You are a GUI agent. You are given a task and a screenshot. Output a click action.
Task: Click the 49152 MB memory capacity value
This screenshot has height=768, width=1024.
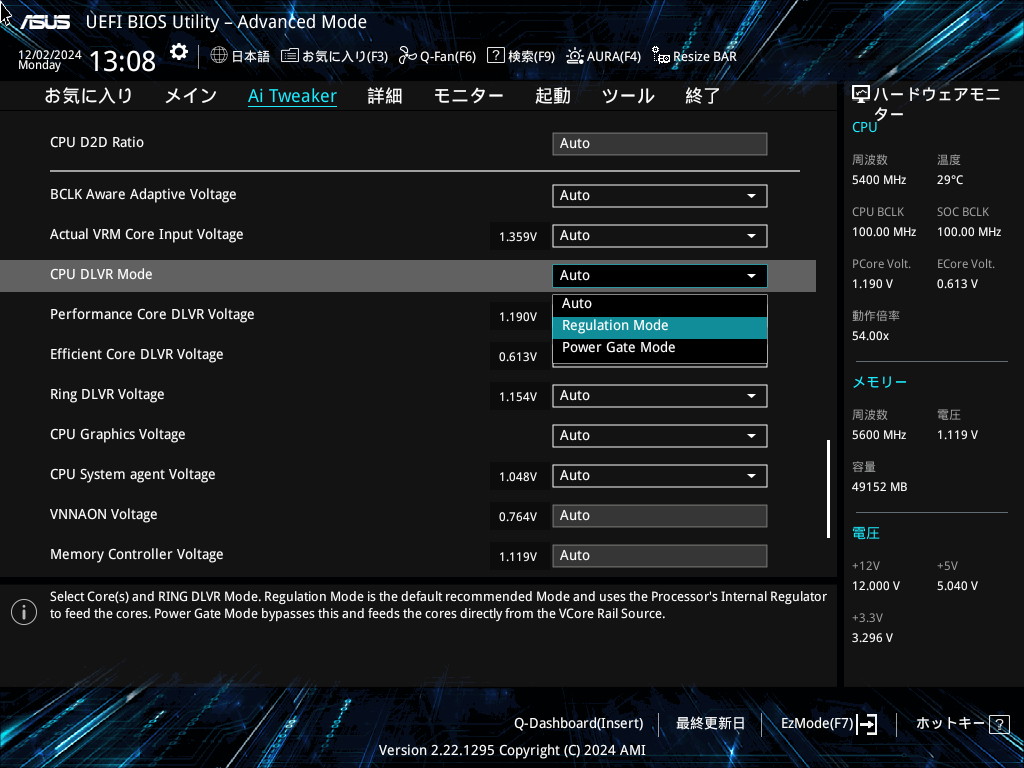(x=880, y=487)
